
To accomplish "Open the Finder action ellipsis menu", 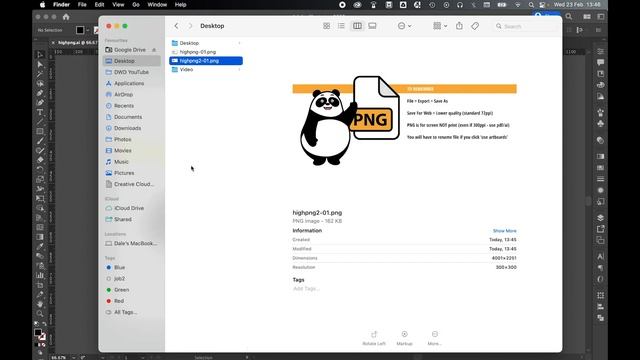I will click(x=404, y=26).
